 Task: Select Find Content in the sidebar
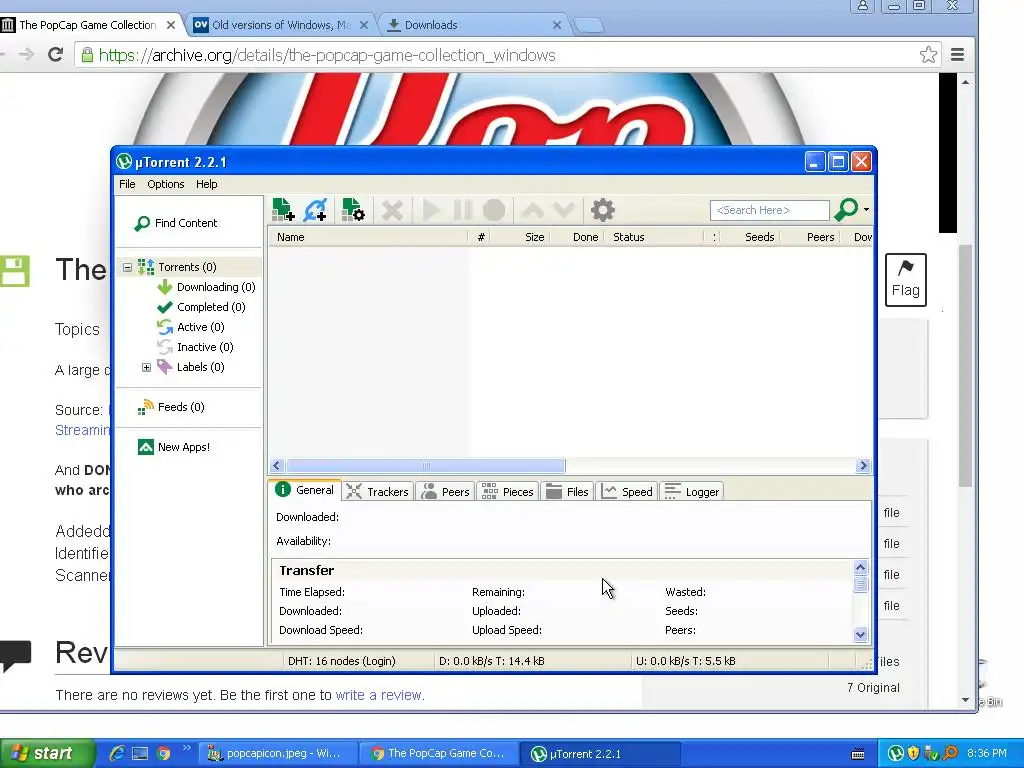pos(176,223)
